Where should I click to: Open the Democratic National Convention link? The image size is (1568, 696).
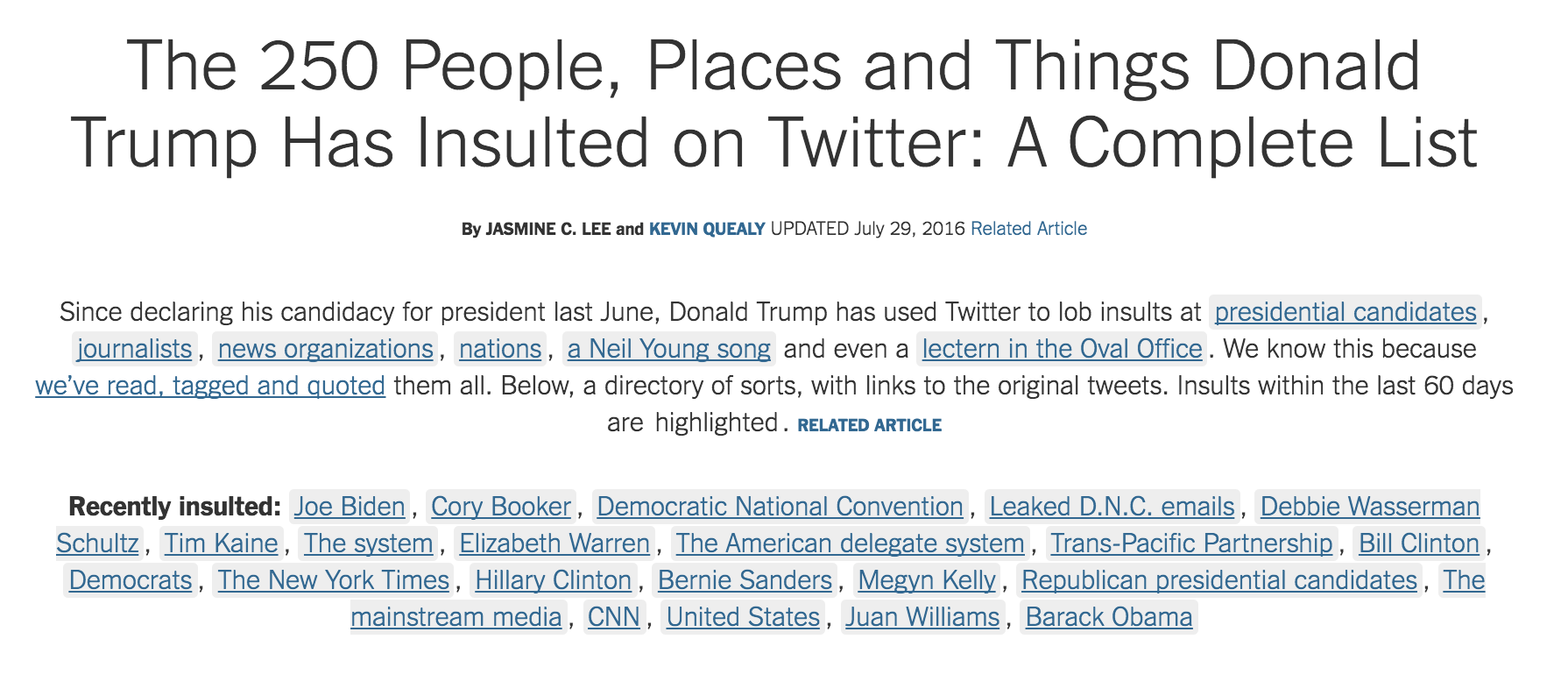coord(780,507)
